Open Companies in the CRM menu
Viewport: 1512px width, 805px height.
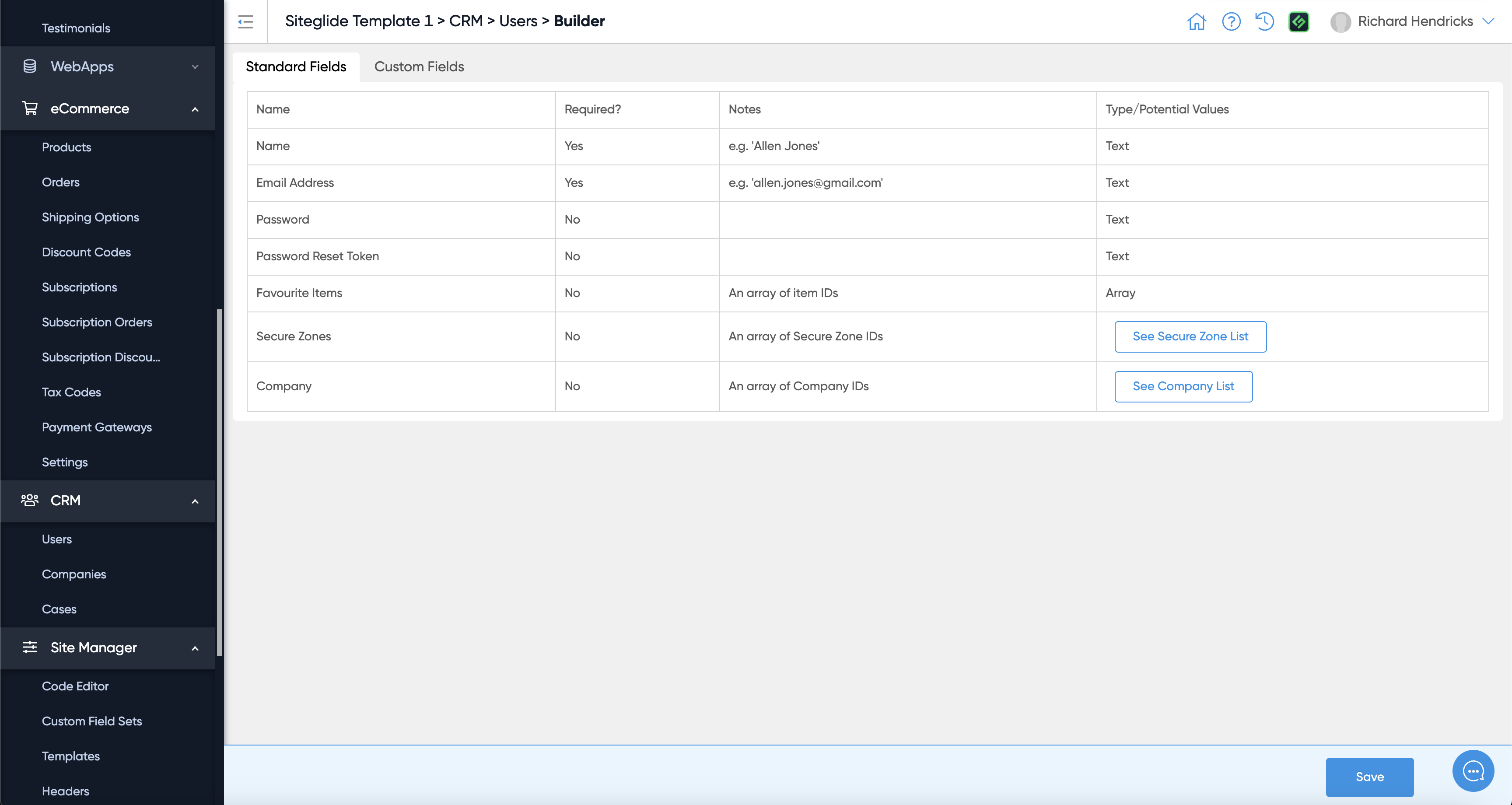coord(74,574)
